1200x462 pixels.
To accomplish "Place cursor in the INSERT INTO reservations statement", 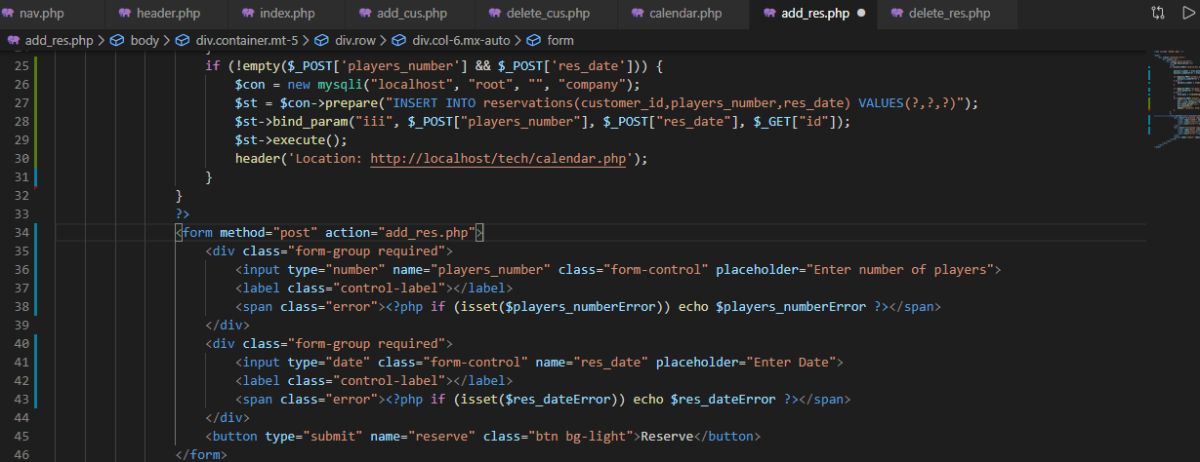I will [x=606, y=102].
